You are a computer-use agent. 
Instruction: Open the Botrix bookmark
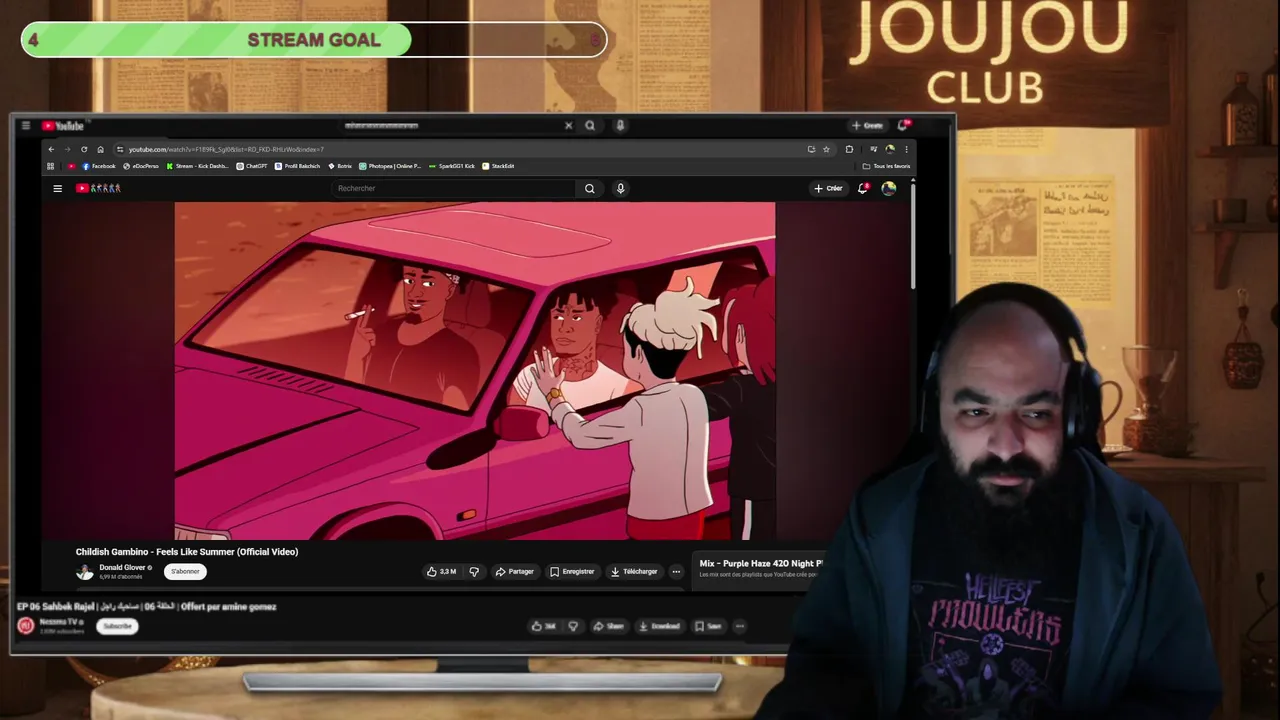pyautogui.click(x=340, y=166)
